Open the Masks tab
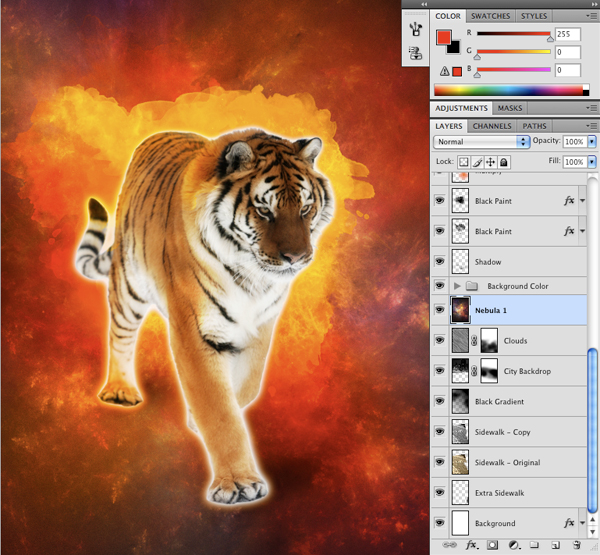 [x=510, y=108]
